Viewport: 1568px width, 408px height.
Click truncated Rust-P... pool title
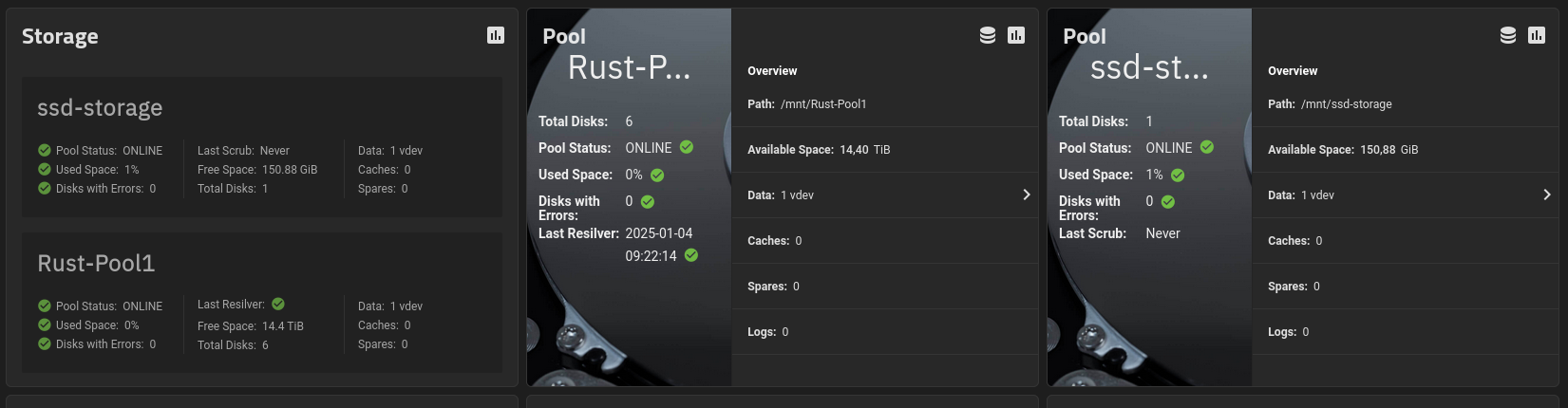point(630,68)
